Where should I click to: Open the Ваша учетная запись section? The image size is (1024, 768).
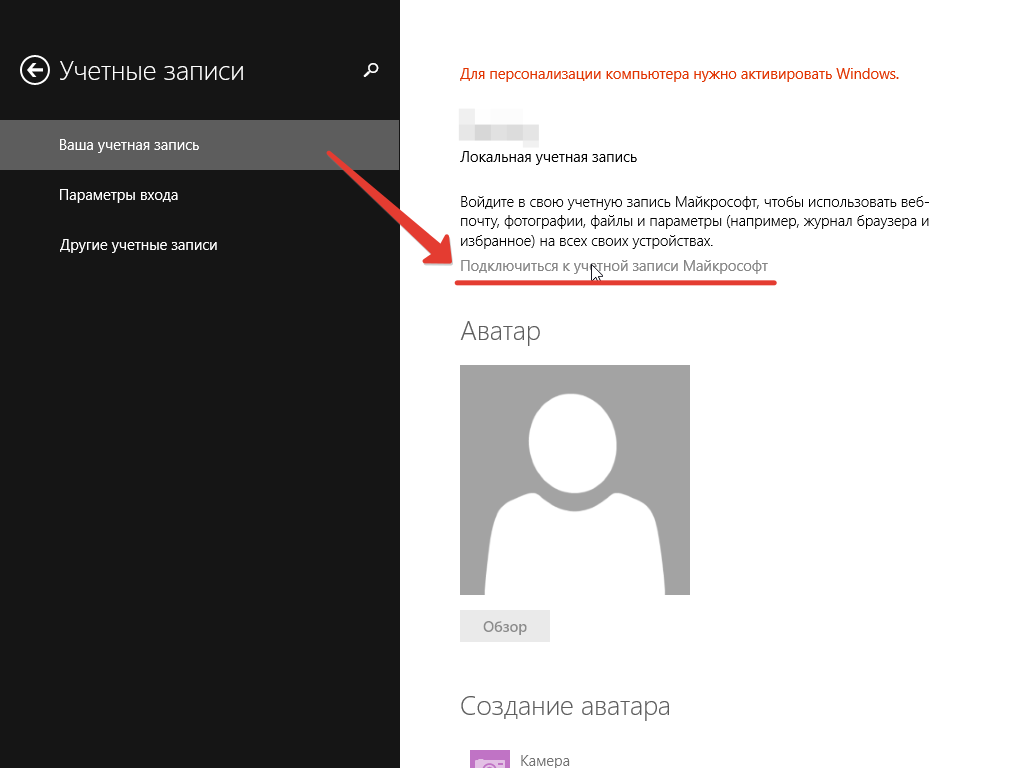point(129,145)
